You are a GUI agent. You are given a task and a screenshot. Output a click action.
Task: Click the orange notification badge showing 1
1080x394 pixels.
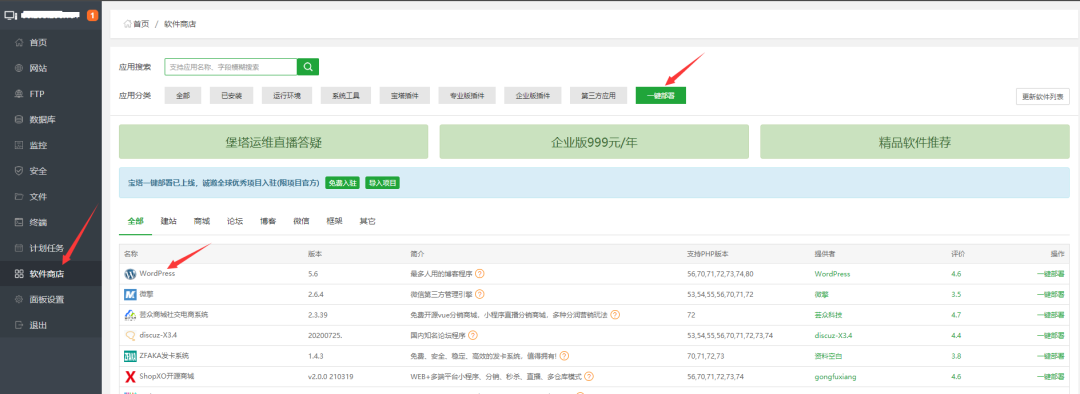click(x=92, y=15)
